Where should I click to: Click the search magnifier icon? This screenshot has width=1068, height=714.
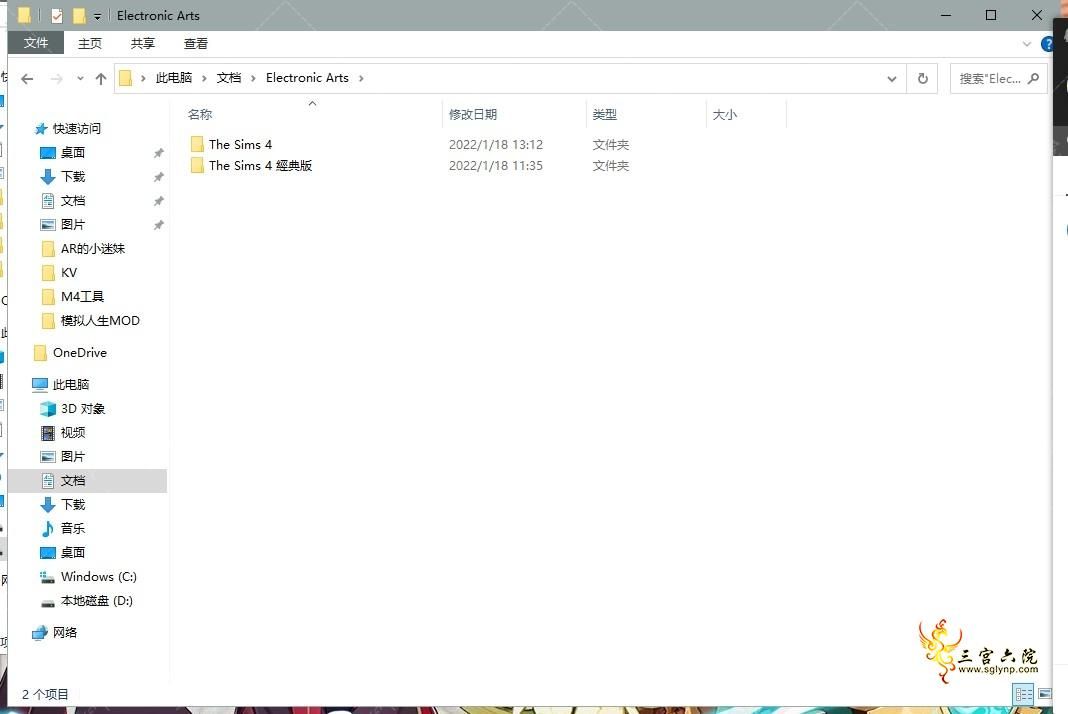coord(1033,78)
